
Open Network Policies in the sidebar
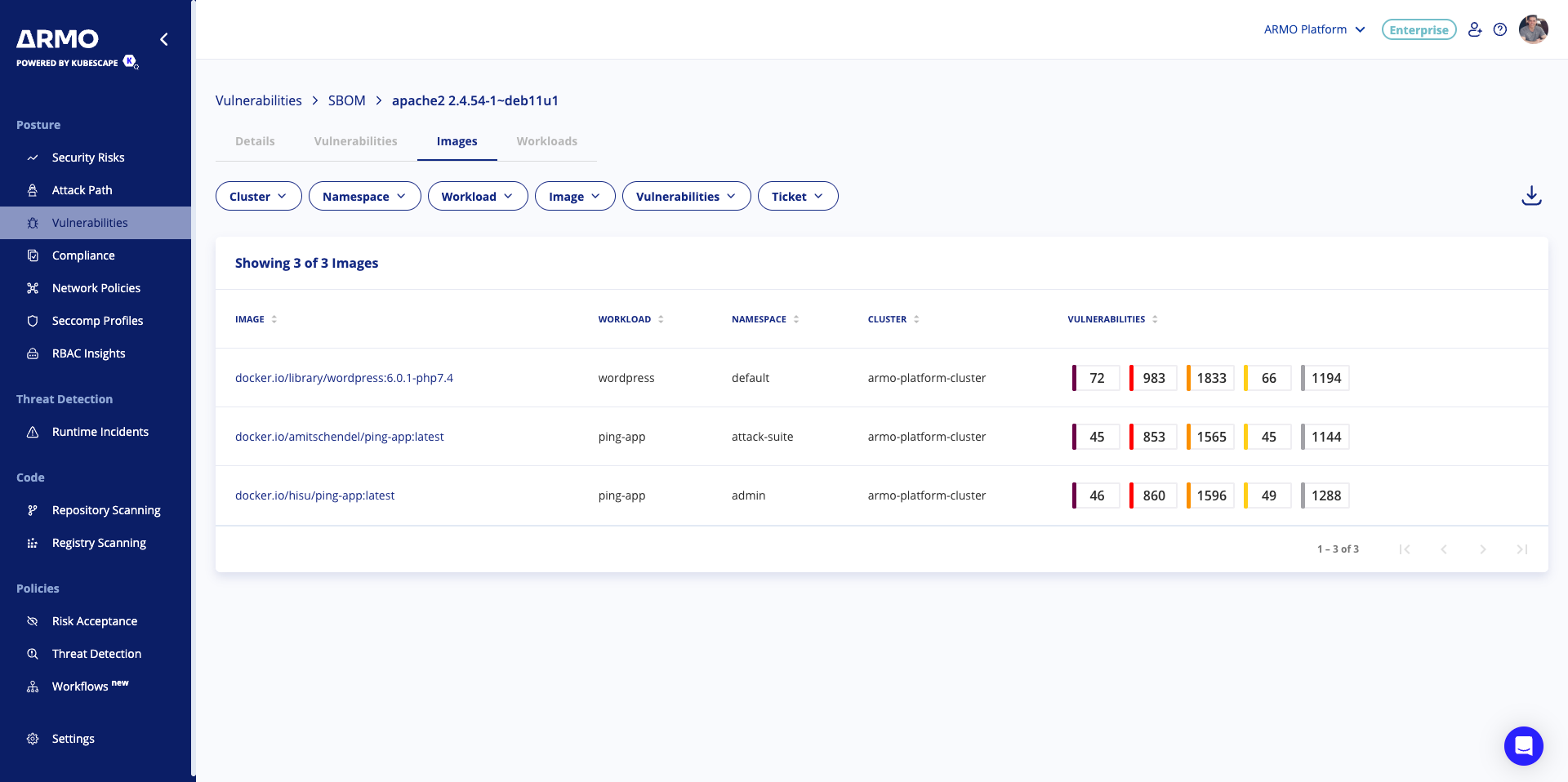[96, 288]
